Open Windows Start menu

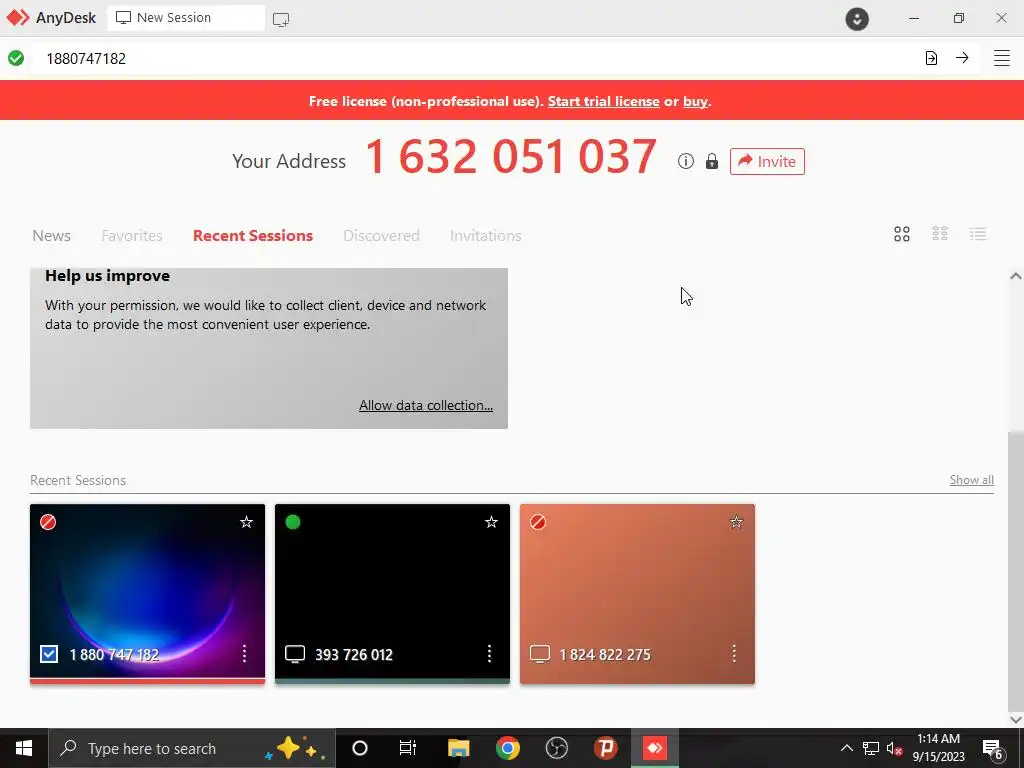[x=24, y=748]
